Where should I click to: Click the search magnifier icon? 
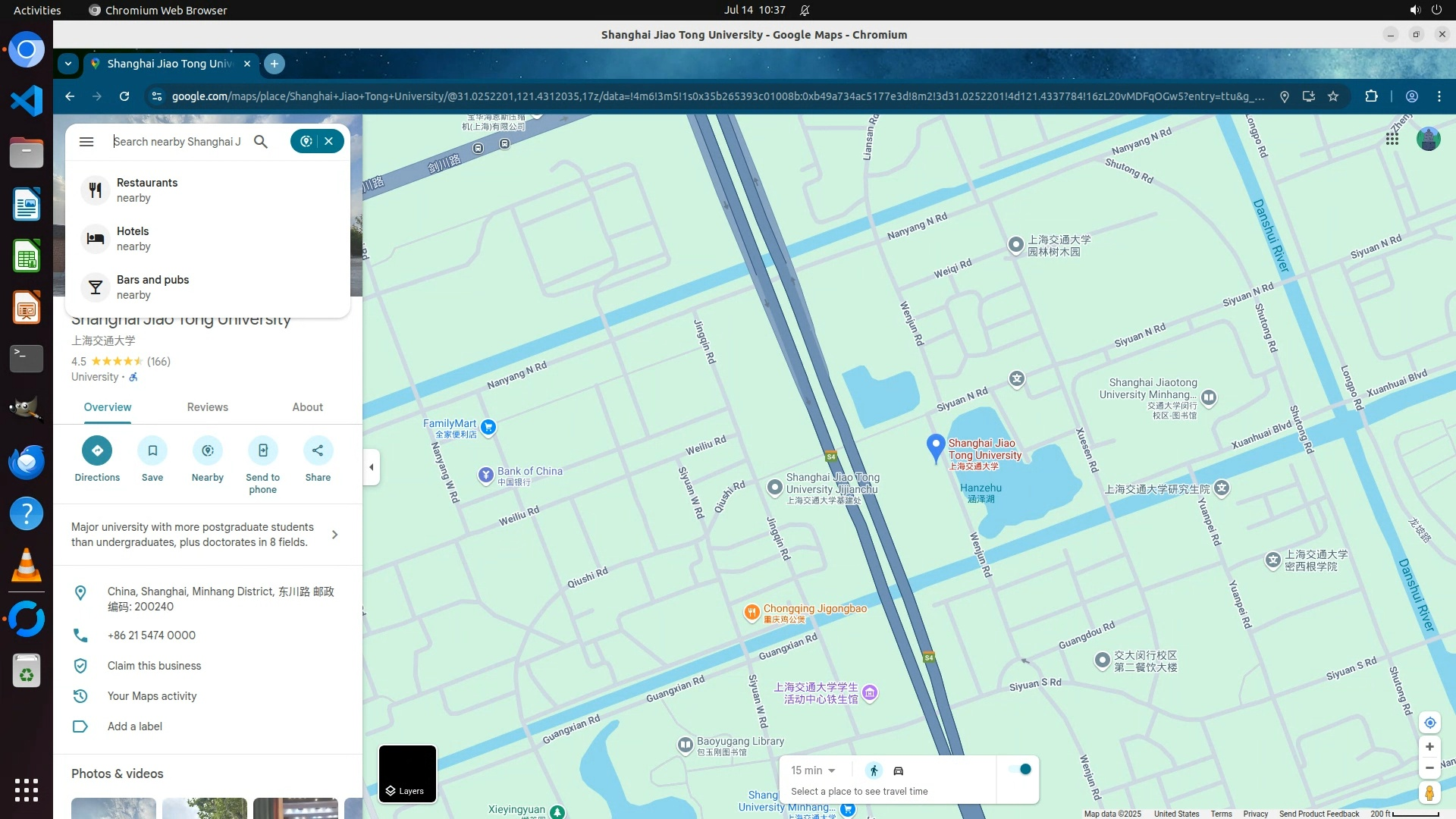pyautogui.click(x=261, y=142)
